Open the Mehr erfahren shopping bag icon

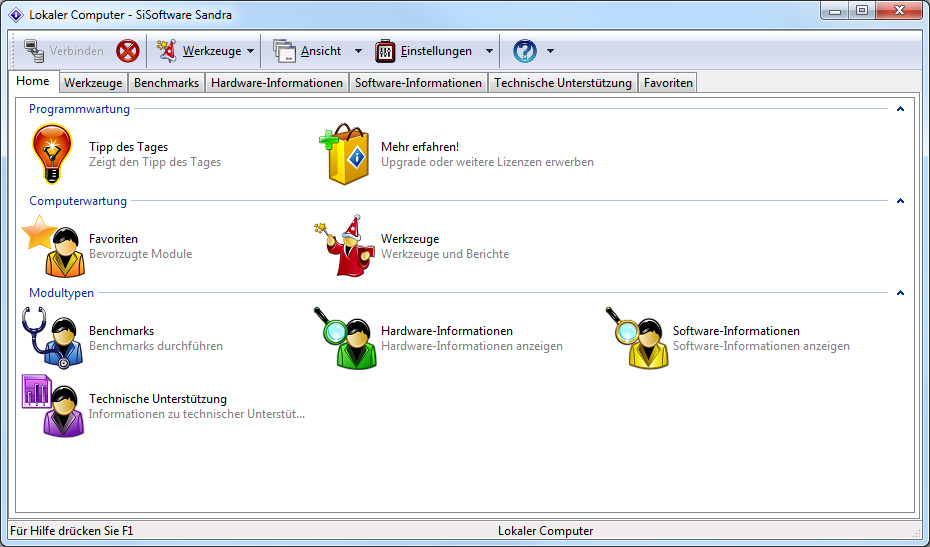pos(345,154)
